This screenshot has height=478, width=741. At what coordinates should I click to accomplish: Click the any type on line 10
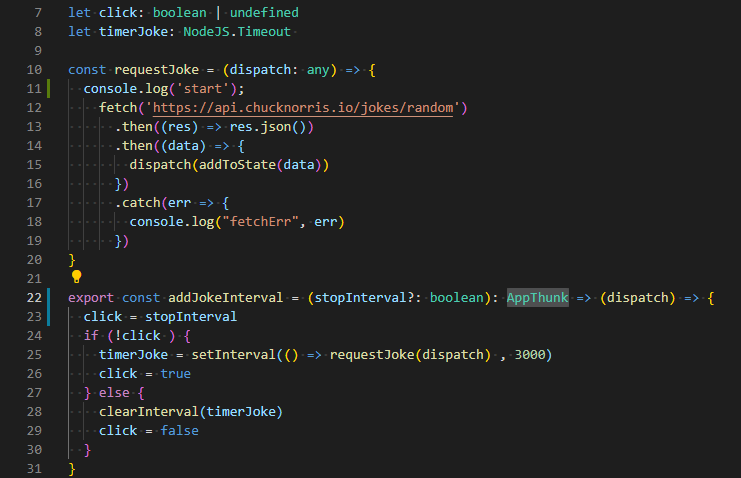click(x=318, y=70)
